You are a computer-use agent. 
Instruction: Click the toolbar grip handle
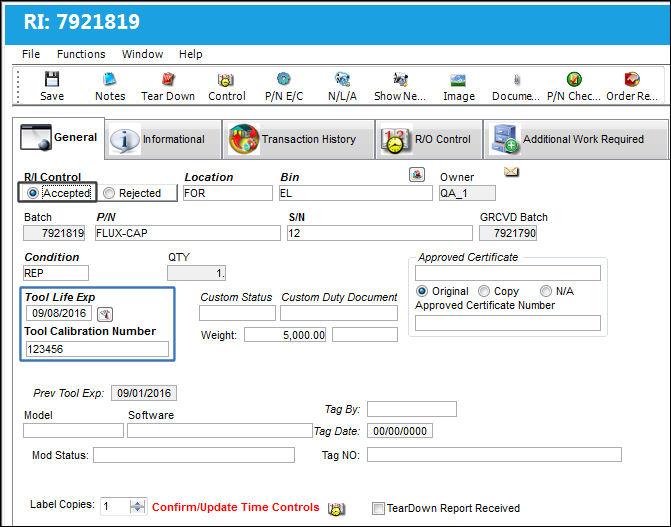[18, 87]
